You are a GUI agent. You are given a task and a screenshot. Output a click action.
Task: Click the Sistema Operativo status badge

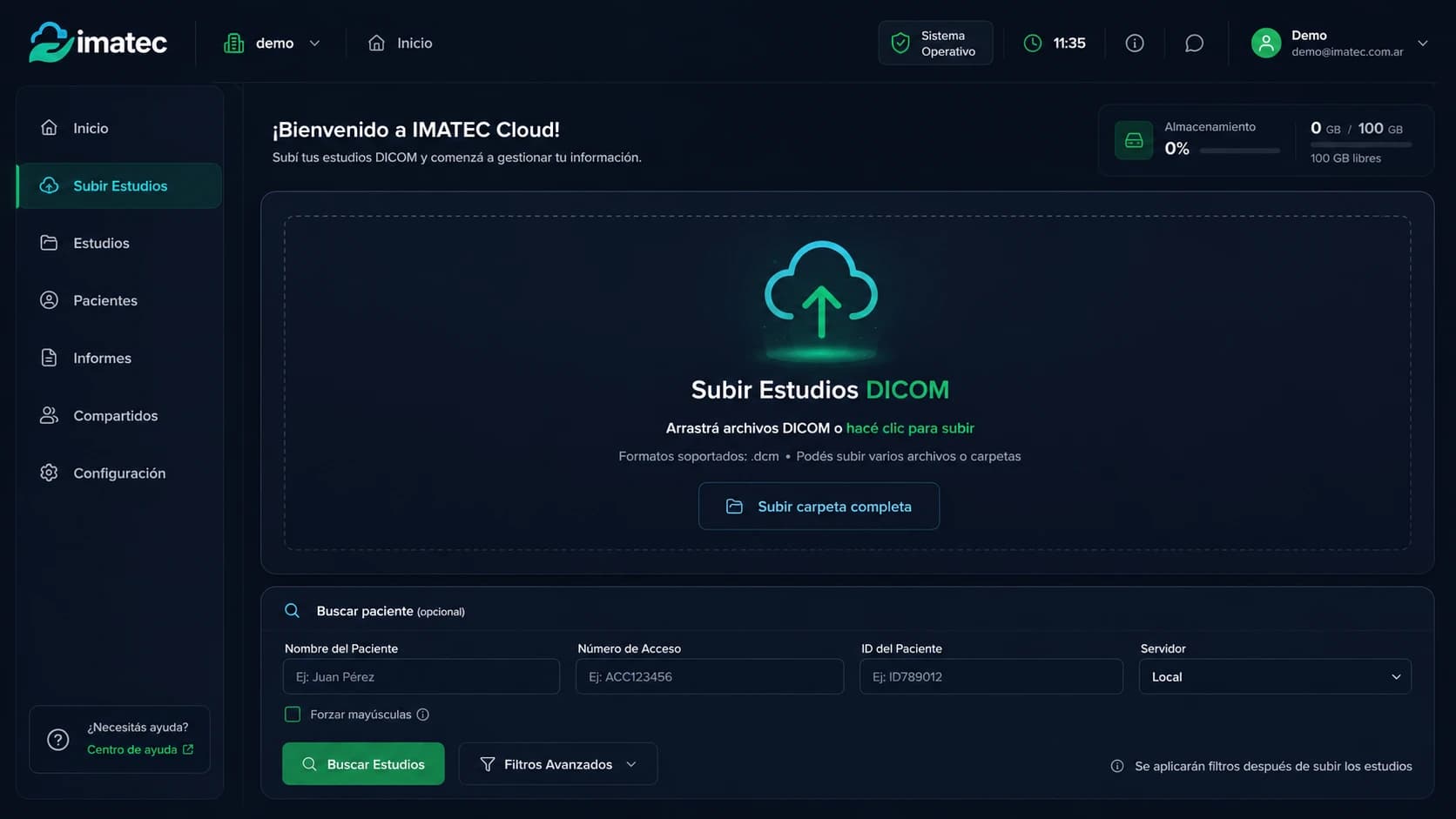(935, 43)
